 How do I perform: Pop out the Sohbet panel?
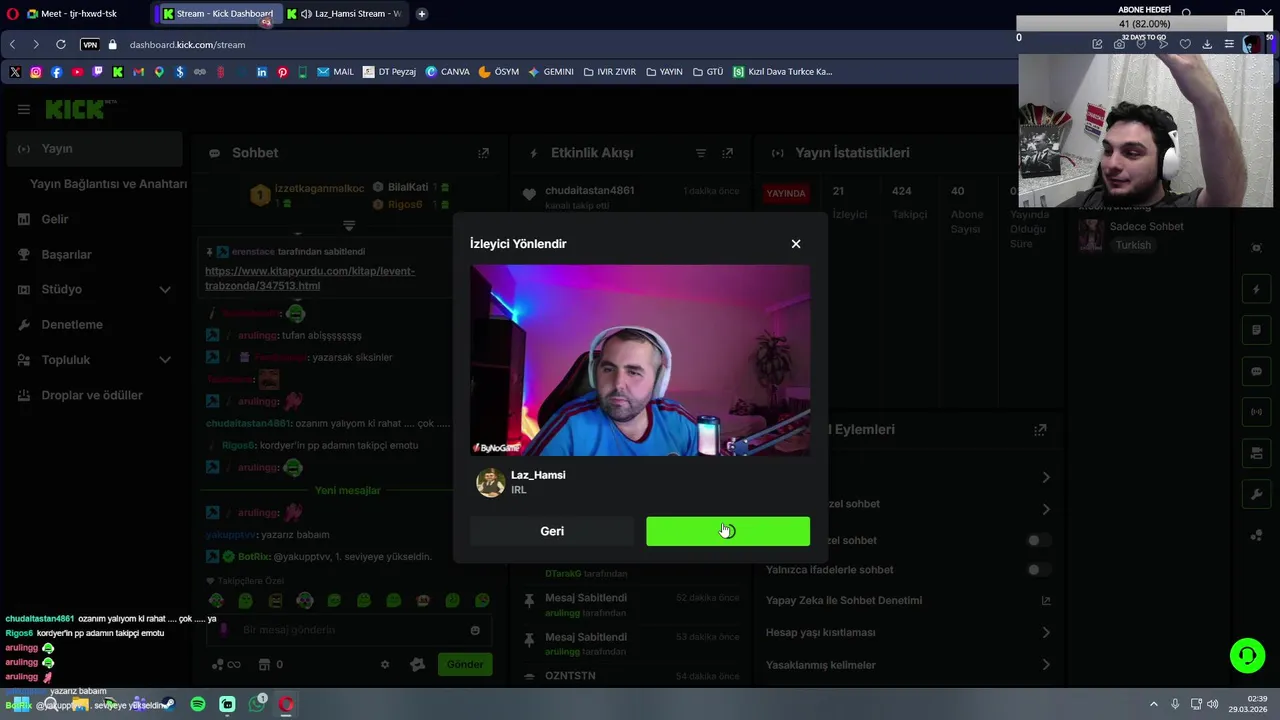(x=483, y=153)
